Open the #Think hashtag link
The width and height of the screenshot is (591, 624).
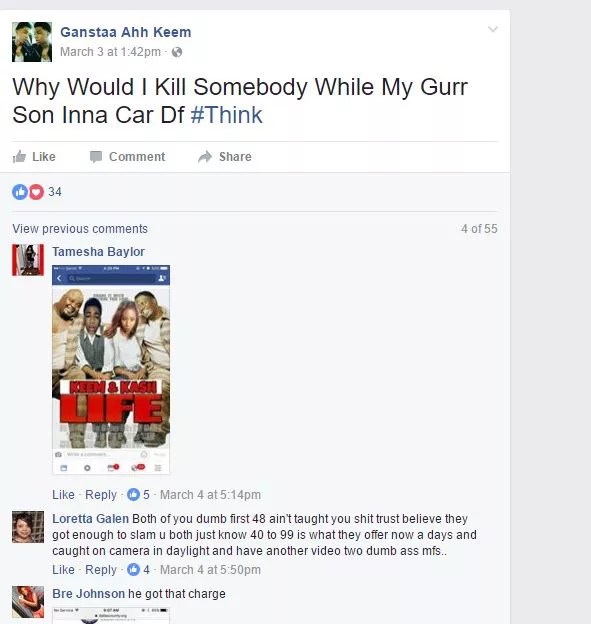(x=226, y=115)
